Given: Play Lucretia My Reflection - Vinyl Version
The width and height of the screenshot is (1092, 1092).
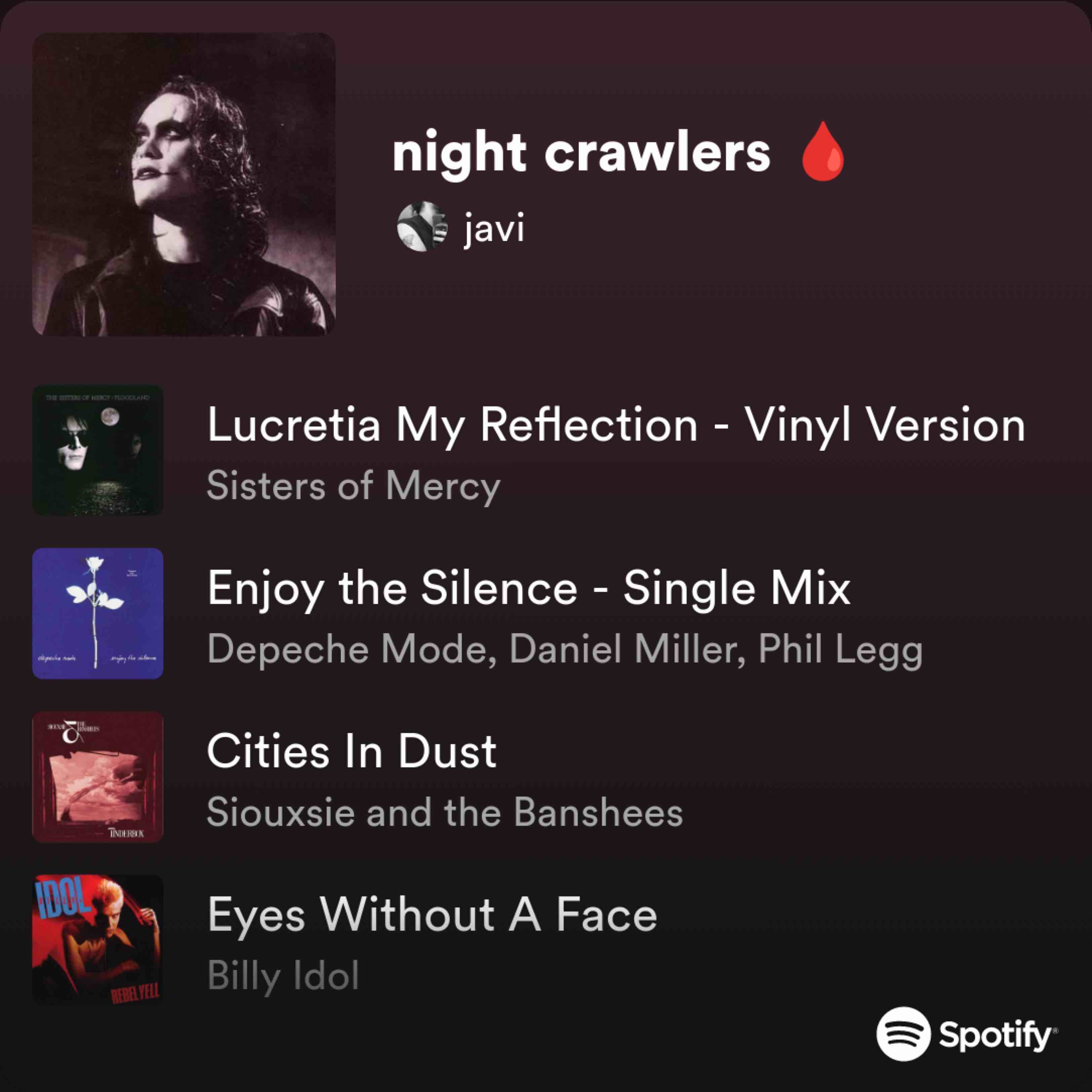Looking at the screenshot, I should coord(616,425).
